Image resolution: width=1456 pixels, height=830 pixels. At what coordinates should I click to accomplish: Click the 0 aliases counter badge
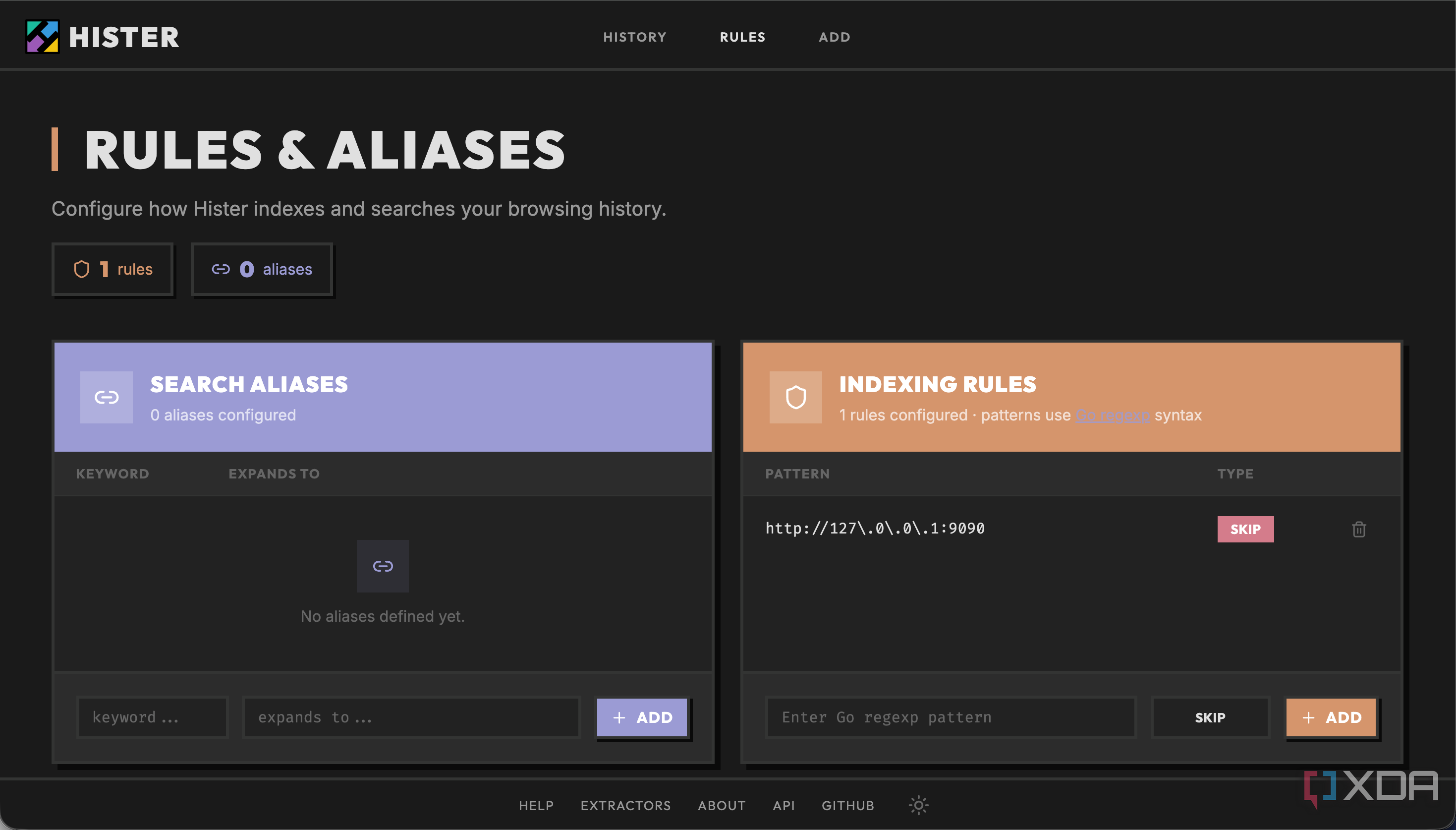click(x=262, y=269)
